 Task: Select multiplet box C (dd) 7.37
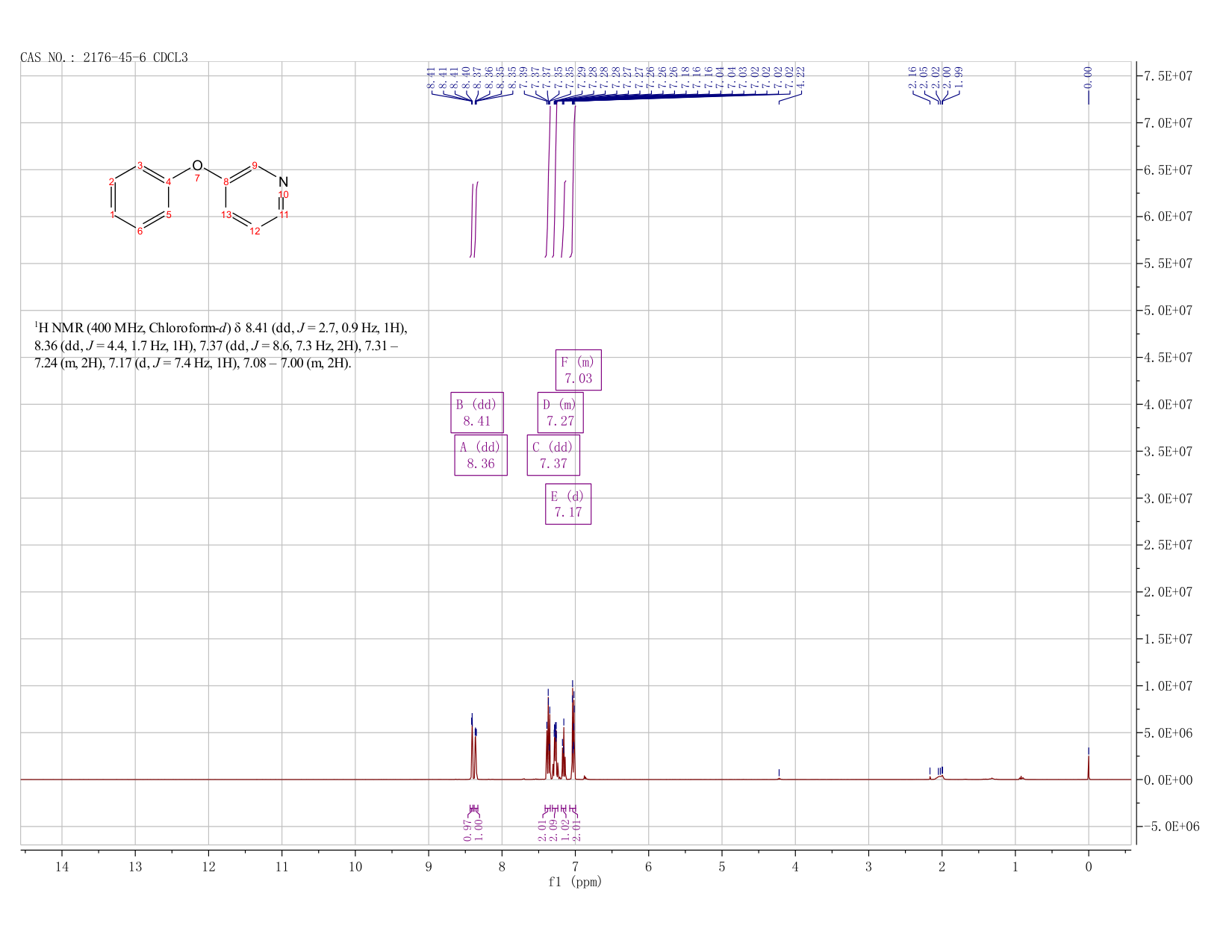(553, 455)
